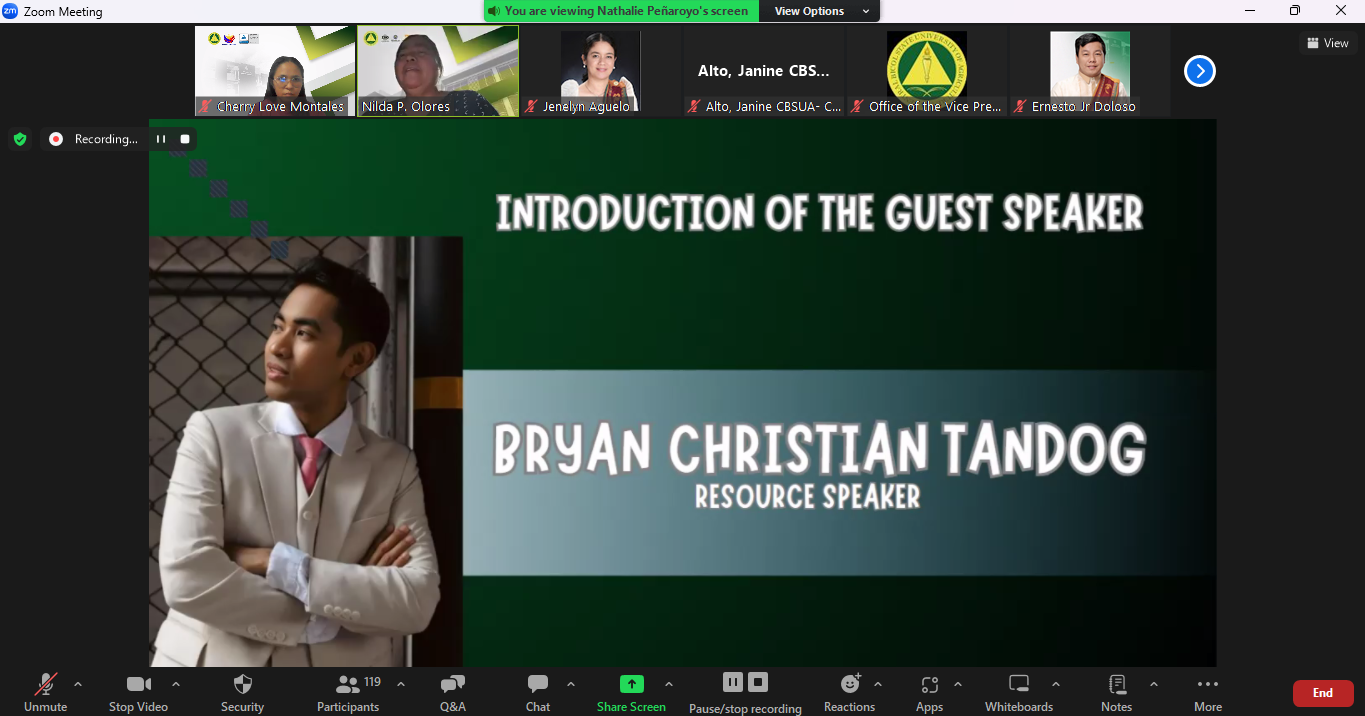Open the Participants panel
Image resolution: width=1365 pixels, height=716 pixels.
pos(348,685)
